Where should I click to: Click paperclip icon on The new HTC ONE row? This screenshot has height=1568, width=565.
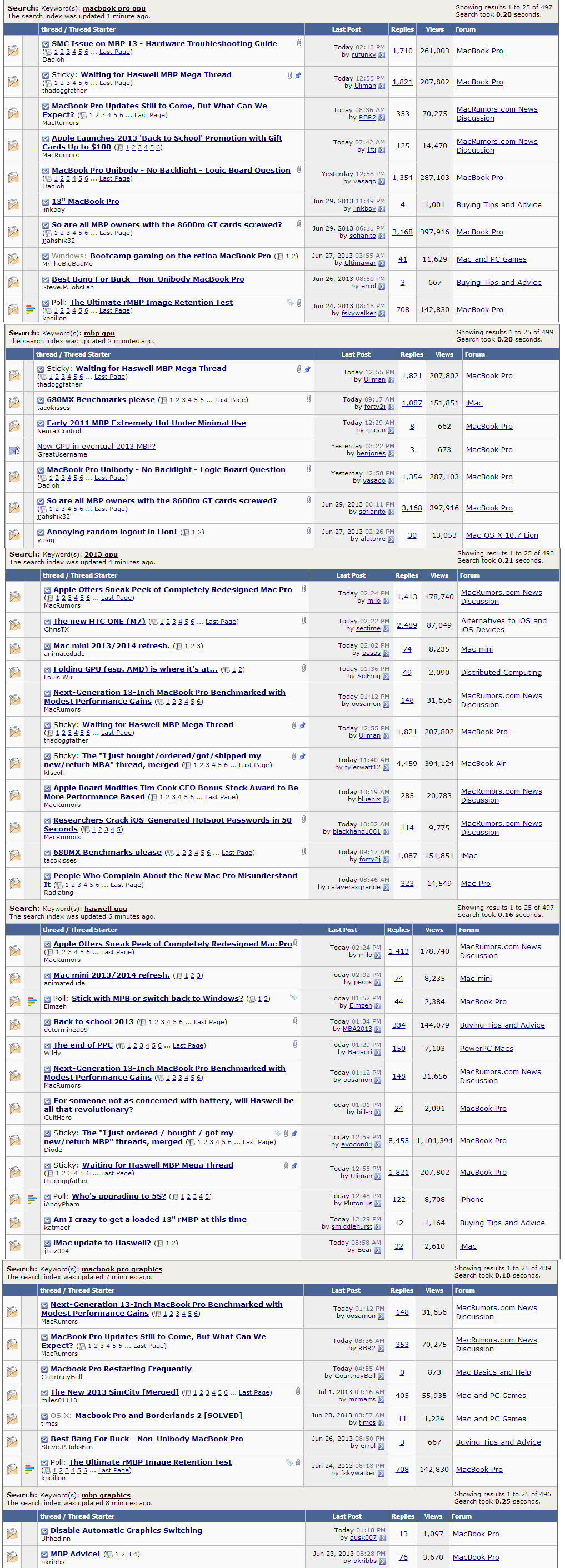303,621
